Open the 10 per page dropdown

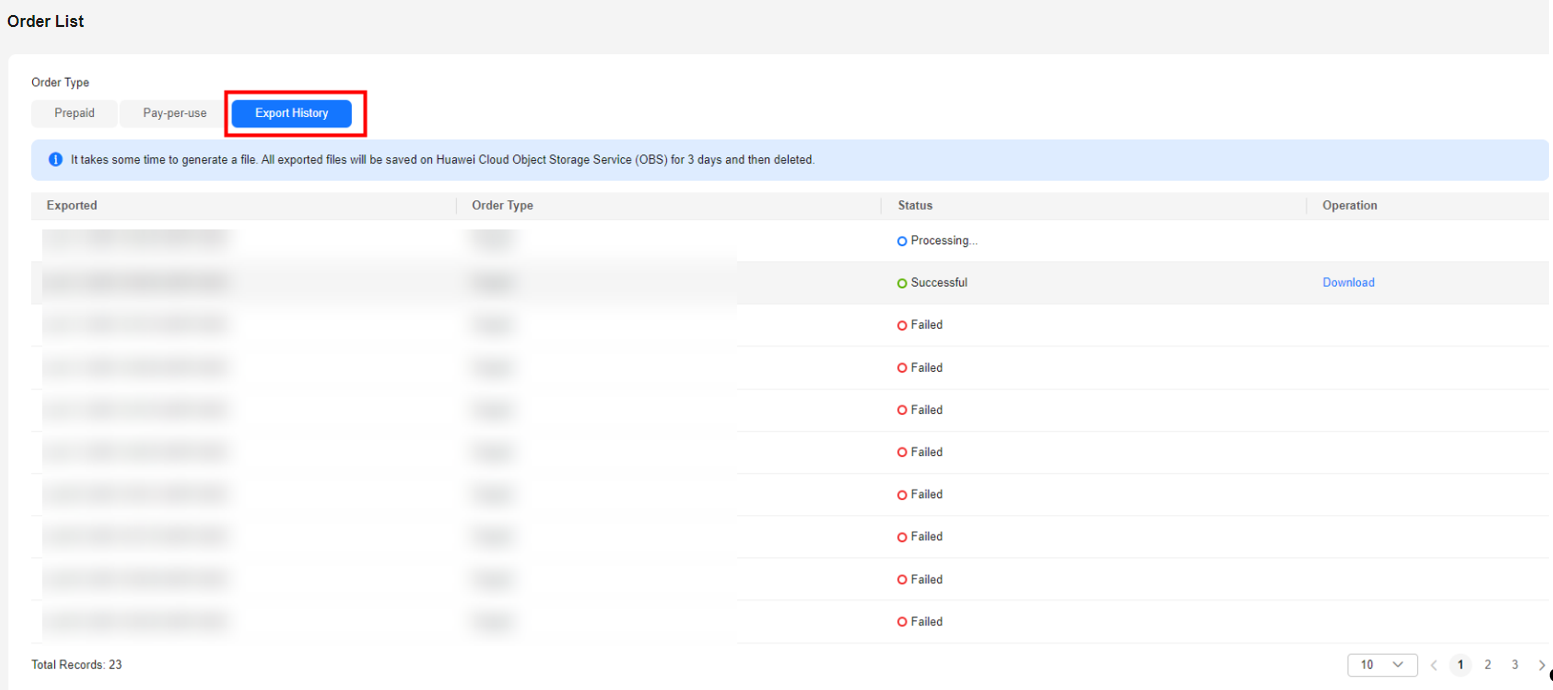click(1382, 665)
